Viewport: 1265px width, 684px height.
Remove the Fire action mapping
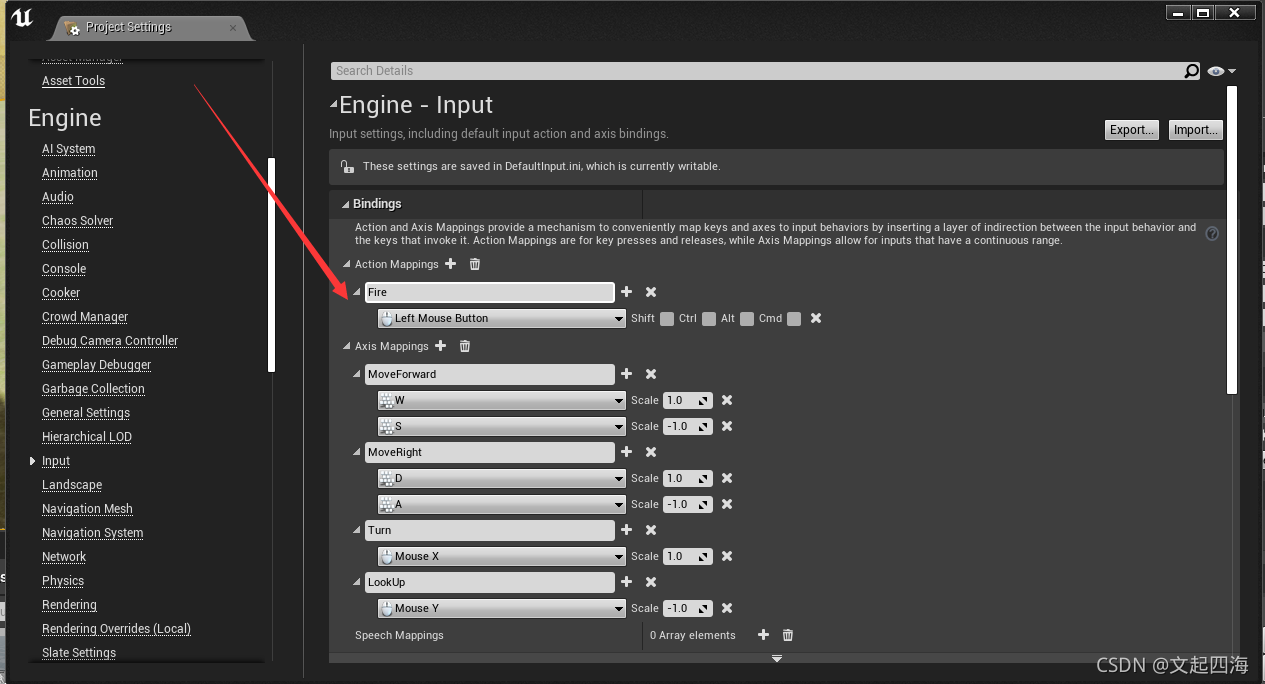tap(651, 292)
